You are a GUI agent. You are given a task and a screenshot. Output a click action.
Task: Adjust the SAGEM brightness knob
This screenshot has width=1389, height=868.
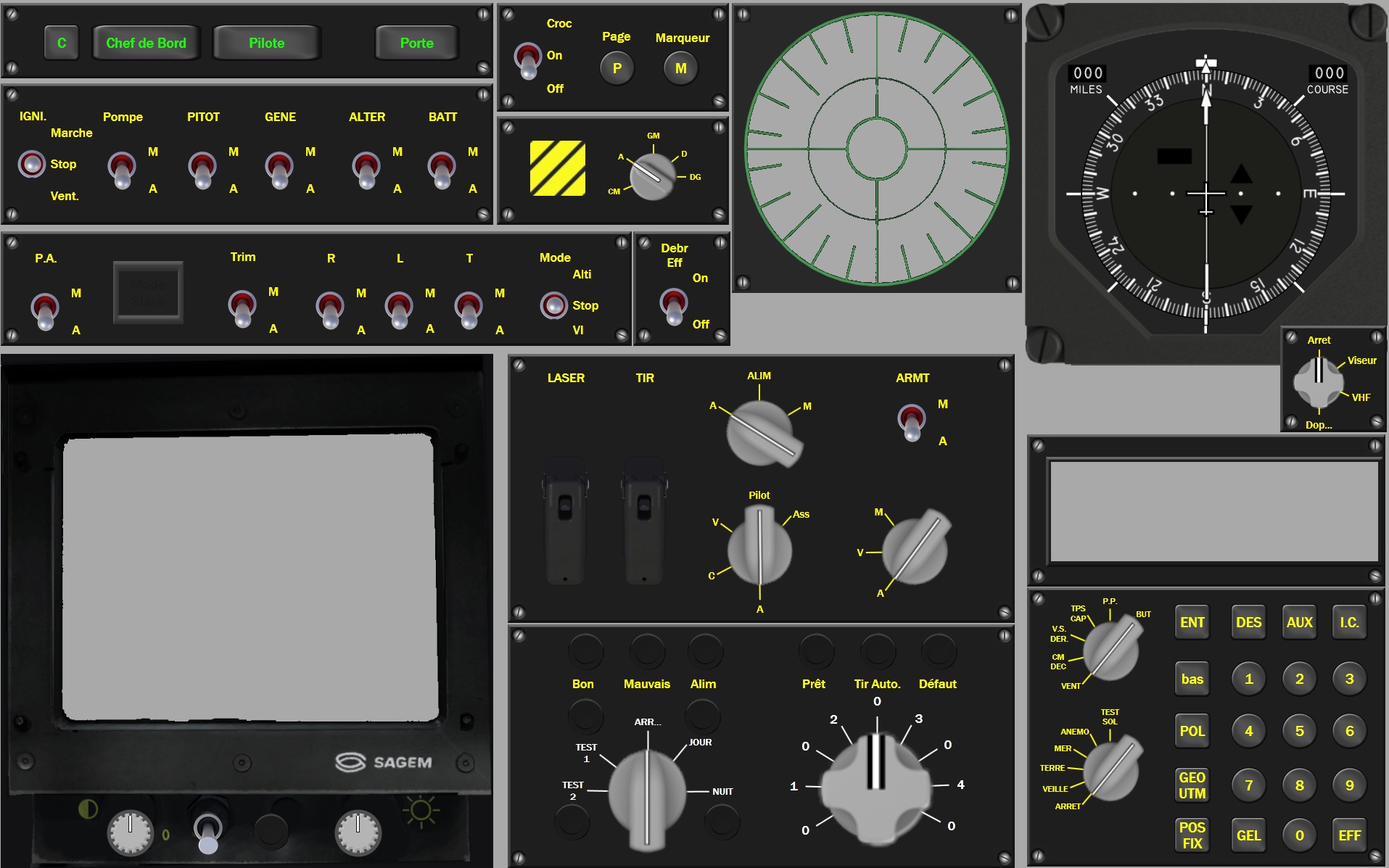click(358, 832)
